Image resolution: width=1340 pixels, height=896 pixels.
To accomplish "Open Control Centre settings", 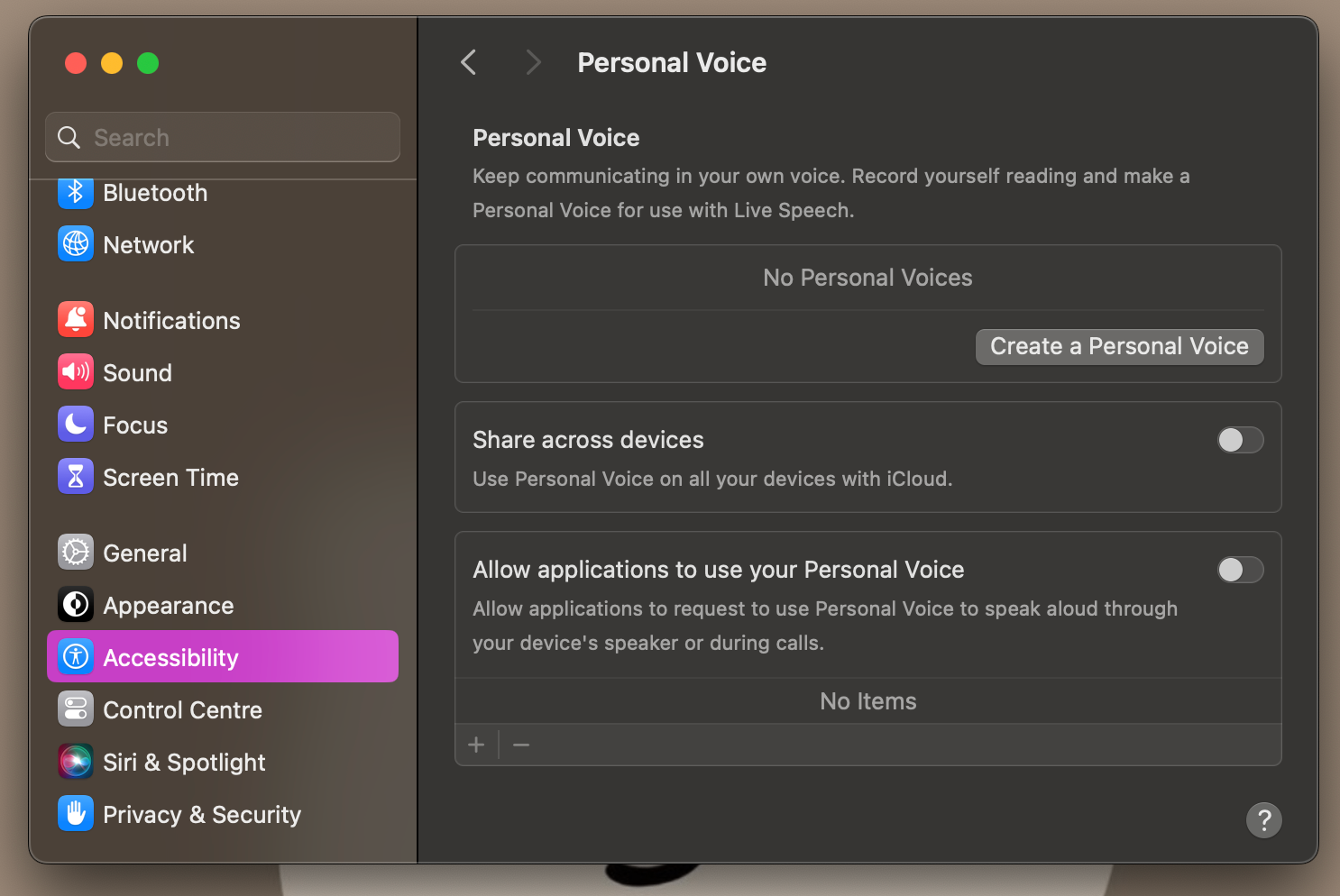I will click(x=182, y=709).
